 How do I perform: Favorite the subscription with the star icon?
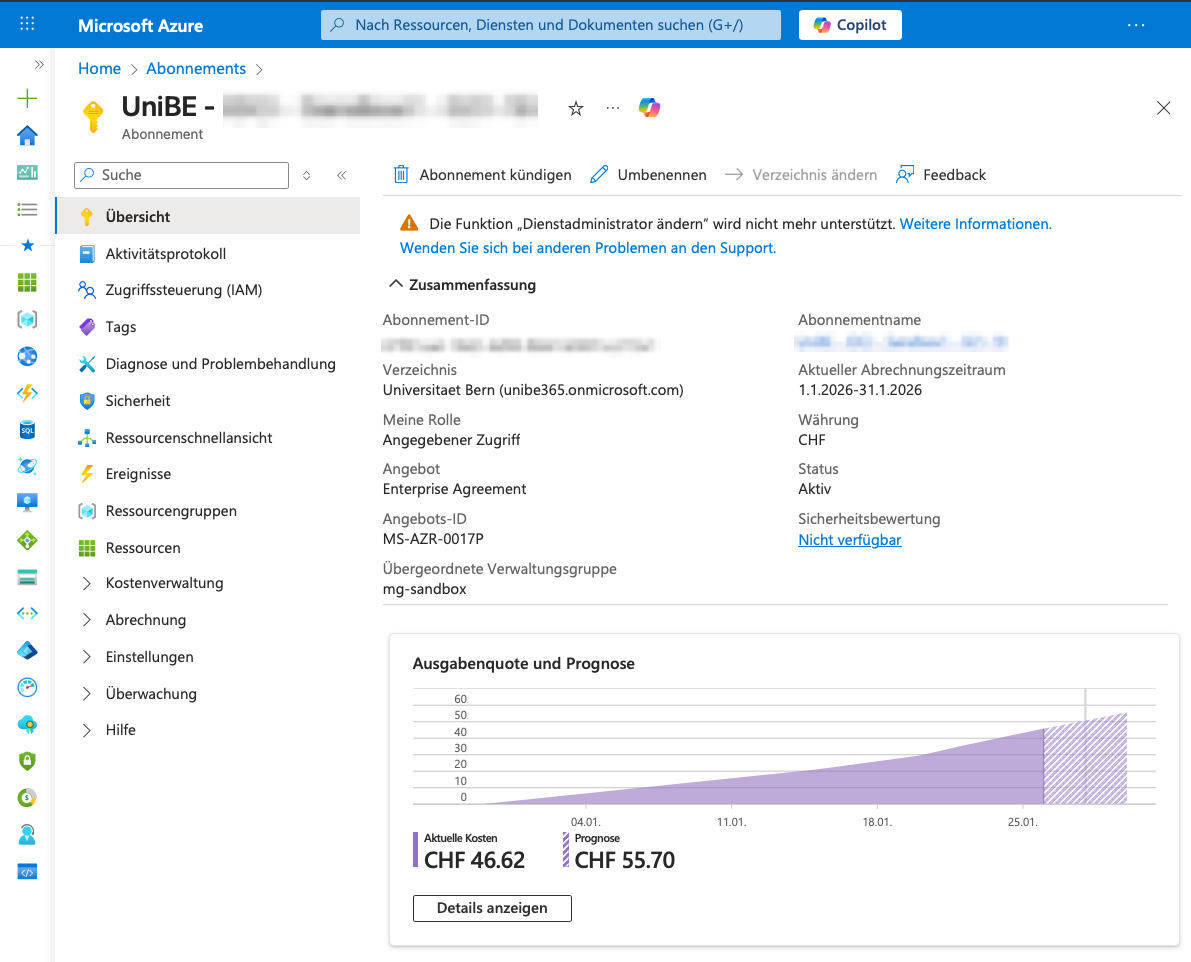tap(576, 108)
